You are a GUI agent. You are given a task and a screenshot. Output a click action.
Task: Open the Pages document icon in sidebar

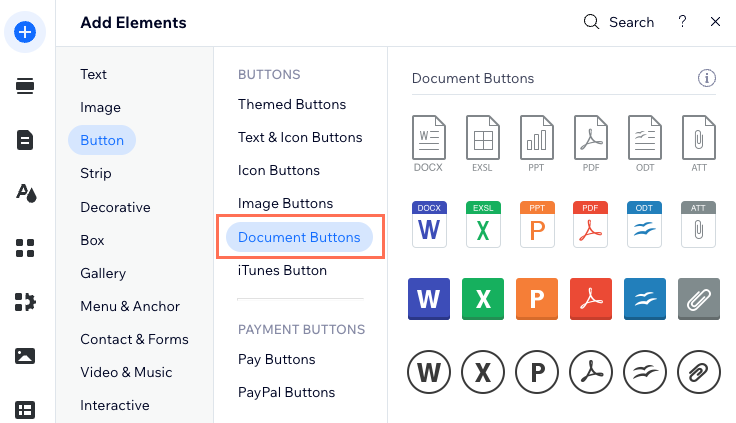(25, 140)
